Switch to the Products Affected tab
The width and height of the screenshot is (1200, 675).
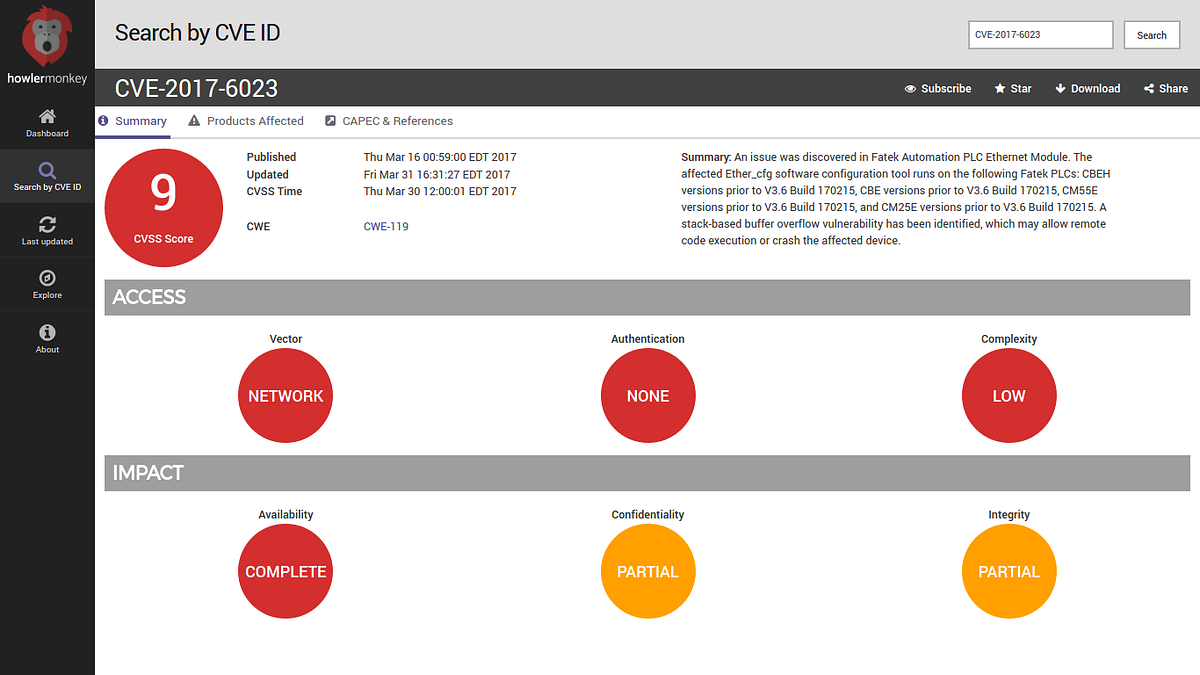(x=246, y=121)
